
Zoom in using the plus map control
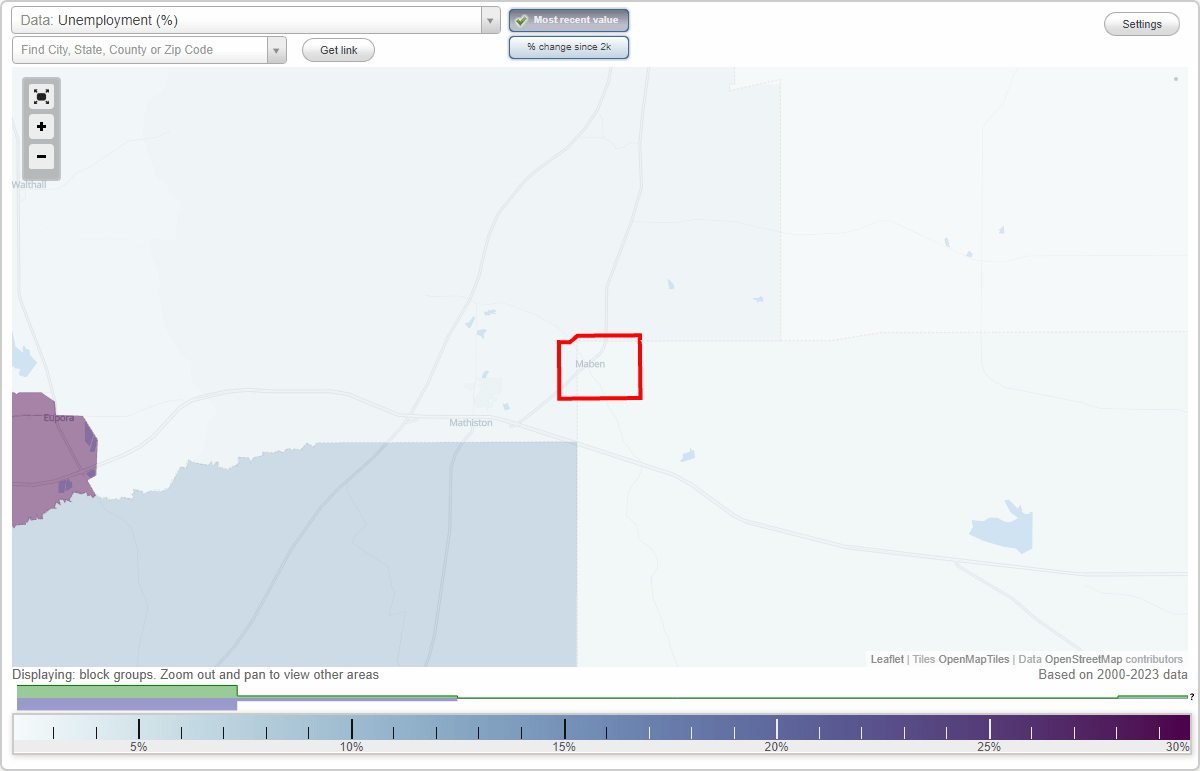point(41,127)
